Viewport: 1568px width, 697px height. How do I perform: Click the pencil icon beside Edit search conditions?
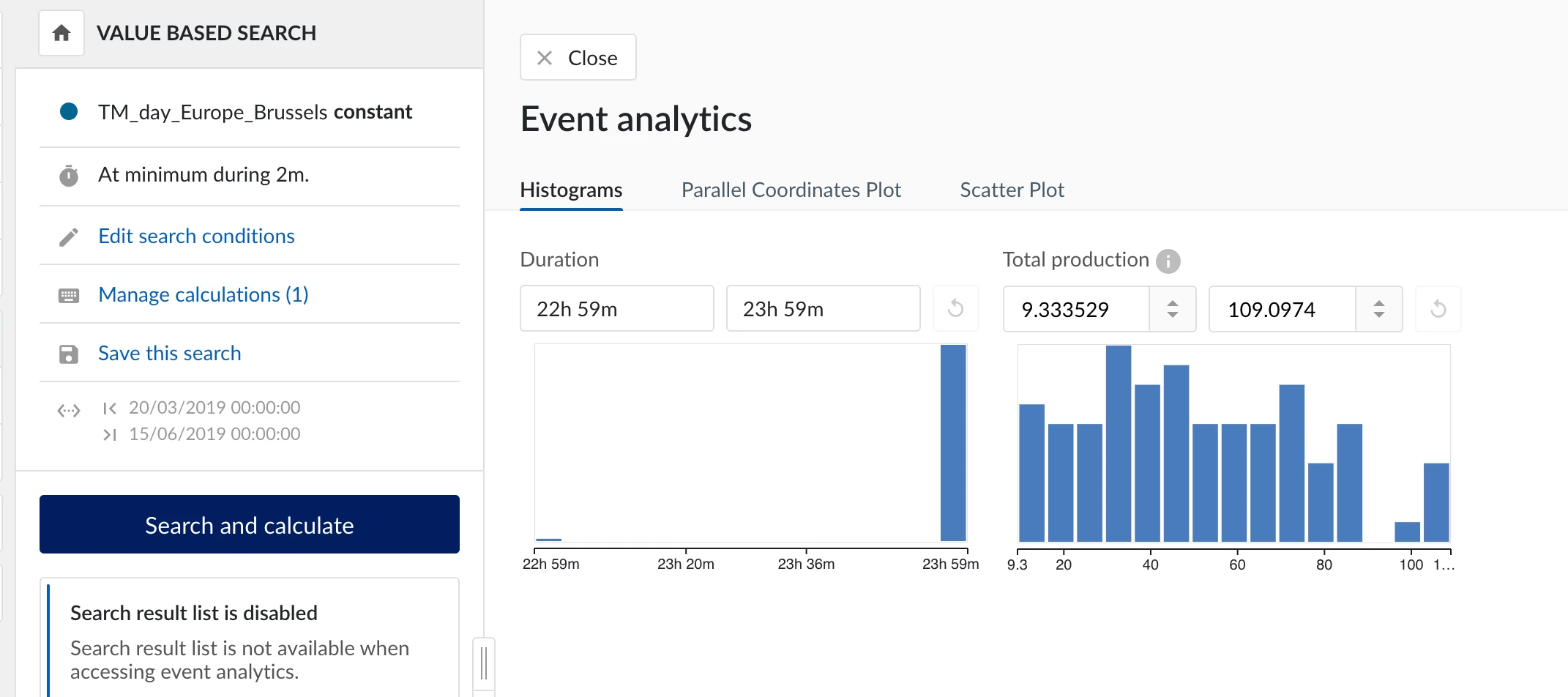68,235
